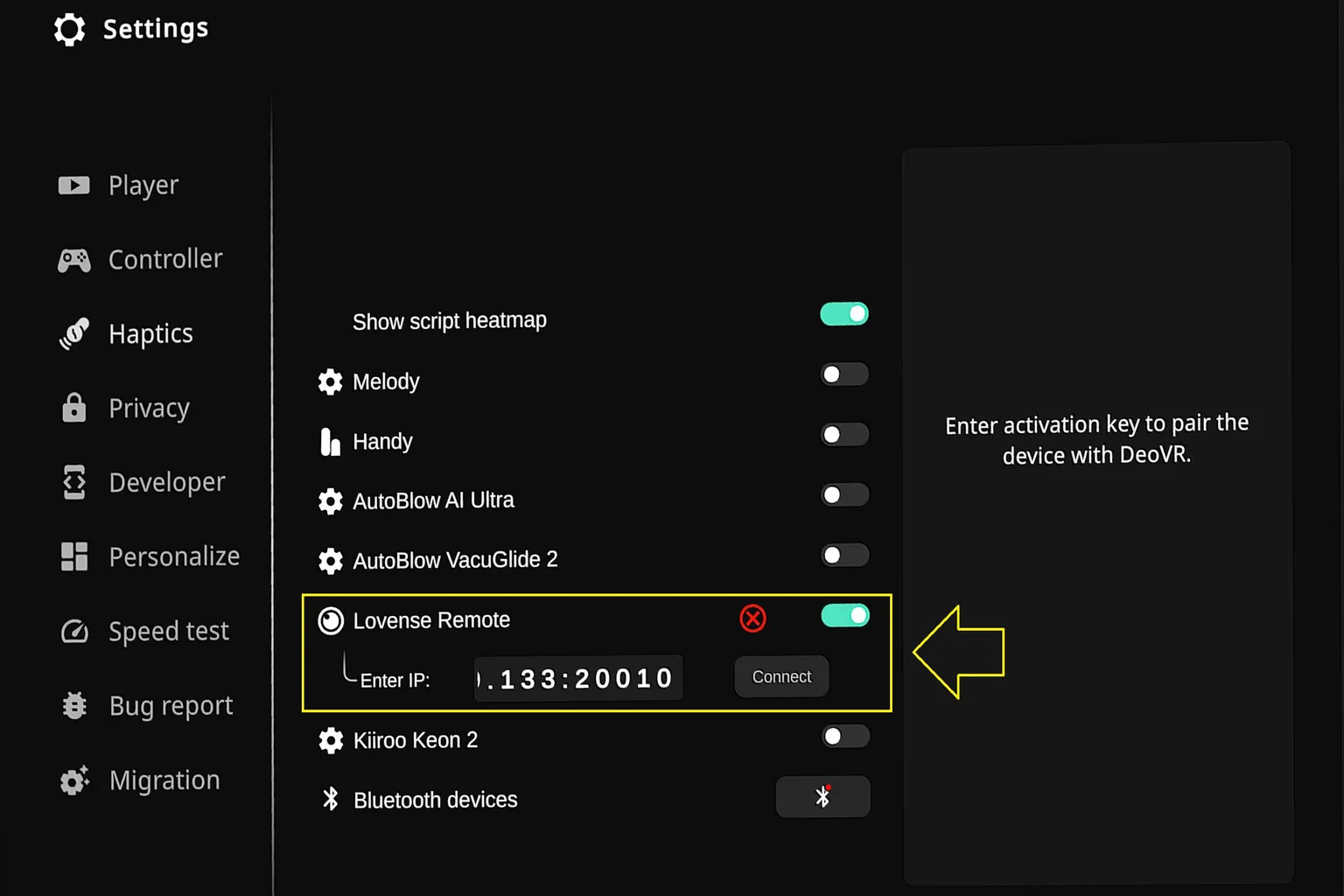Click the Enter IP input field
Viewport: 1344px width, 896px height.
(x=578, y=678)
